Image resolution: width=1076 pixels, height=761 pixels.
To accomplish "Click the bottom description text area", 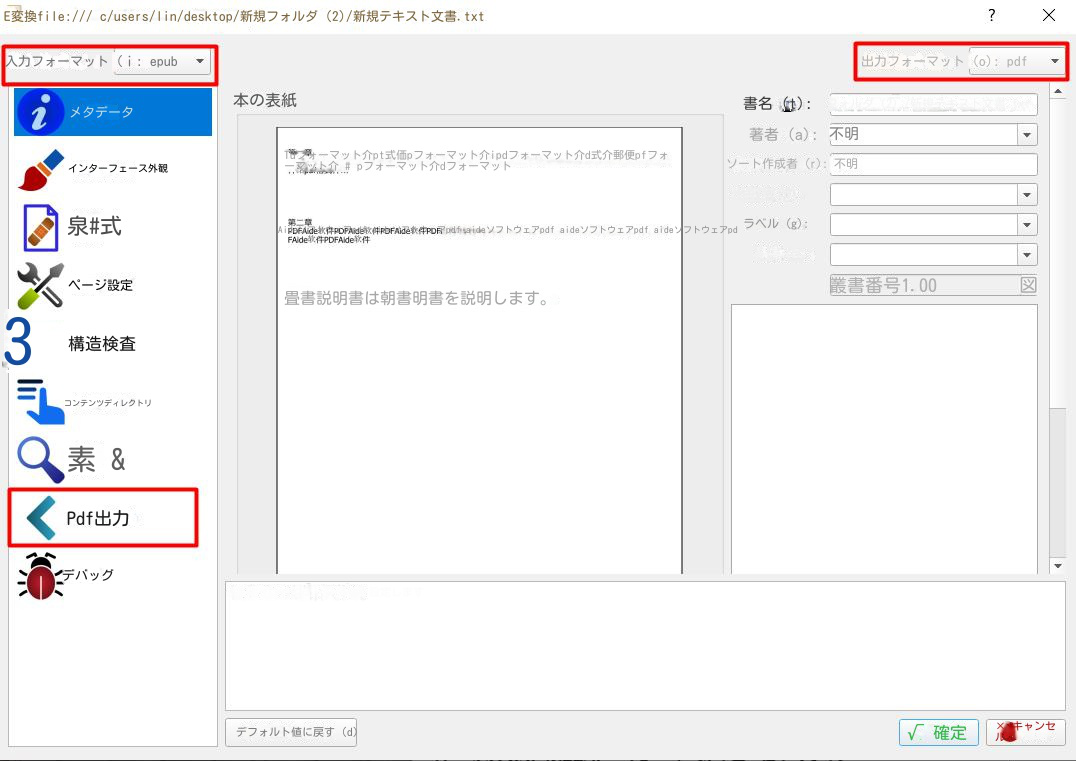I will coord(645,646).
